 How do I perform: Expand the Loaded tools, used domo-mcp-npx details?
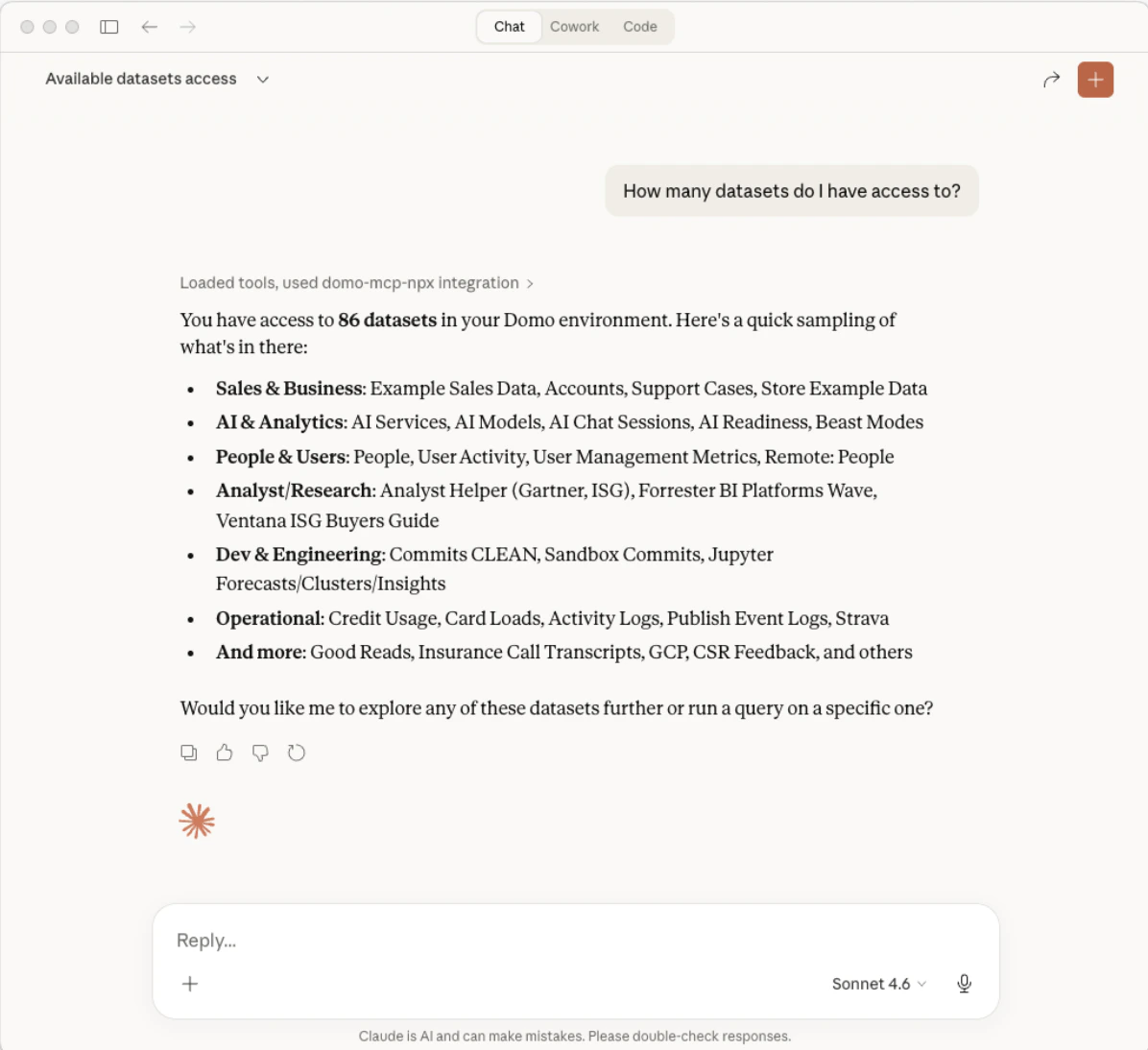(x=356, y=283)
